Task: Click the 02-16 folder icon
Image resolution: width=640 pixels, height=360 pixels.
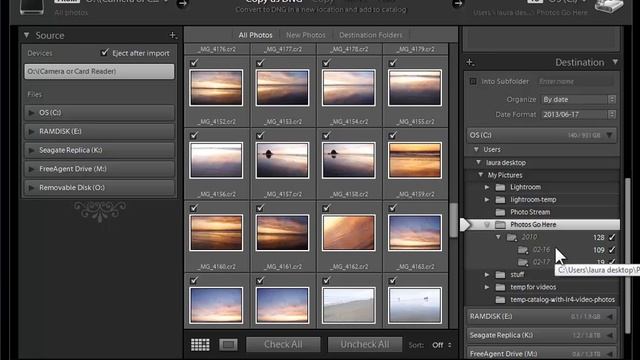Action: coord(523,250)
